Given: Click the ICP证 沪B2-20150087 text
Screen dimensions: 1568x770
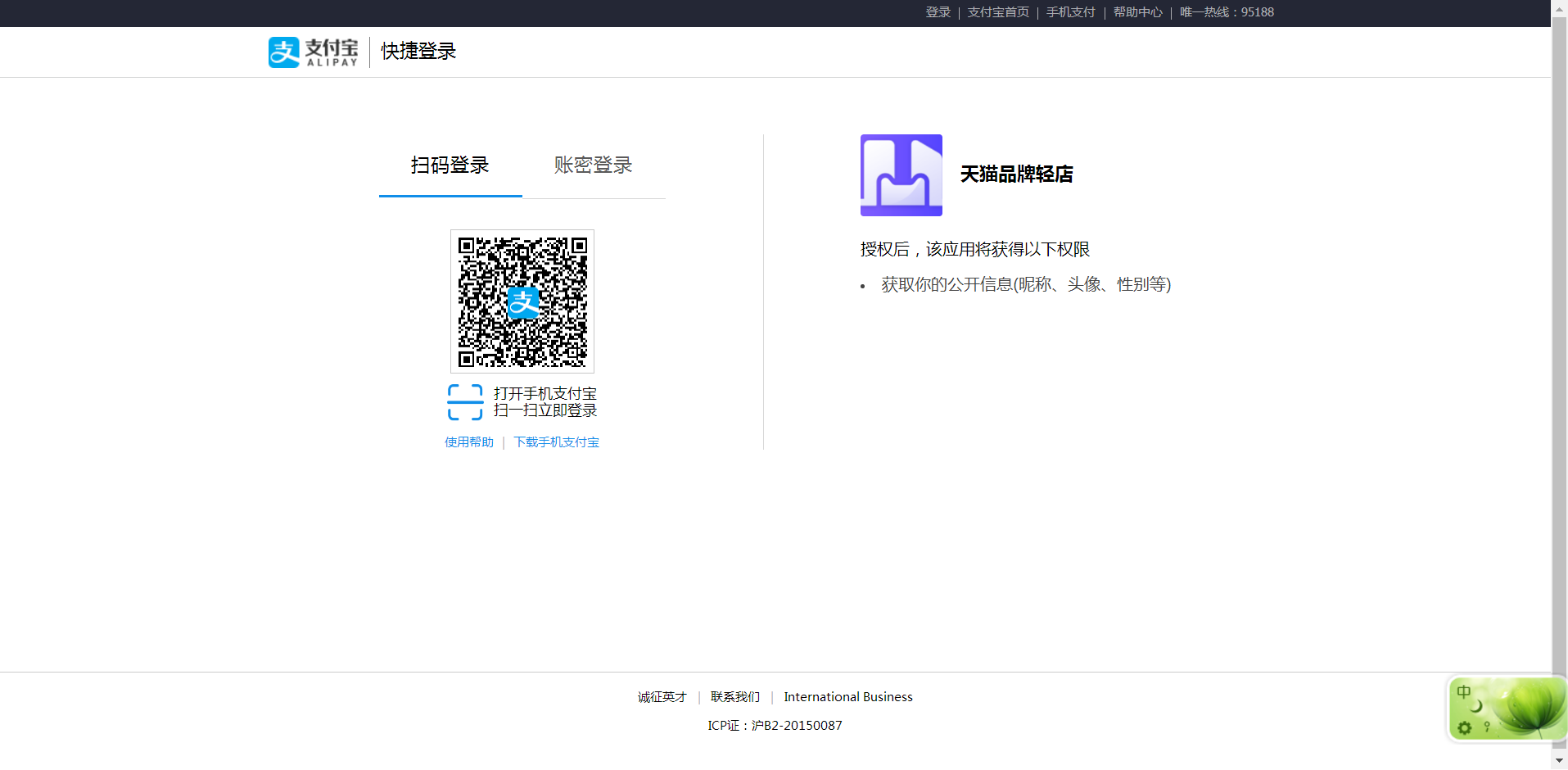Looking at the screenshot, I should (x=775, y=726).
